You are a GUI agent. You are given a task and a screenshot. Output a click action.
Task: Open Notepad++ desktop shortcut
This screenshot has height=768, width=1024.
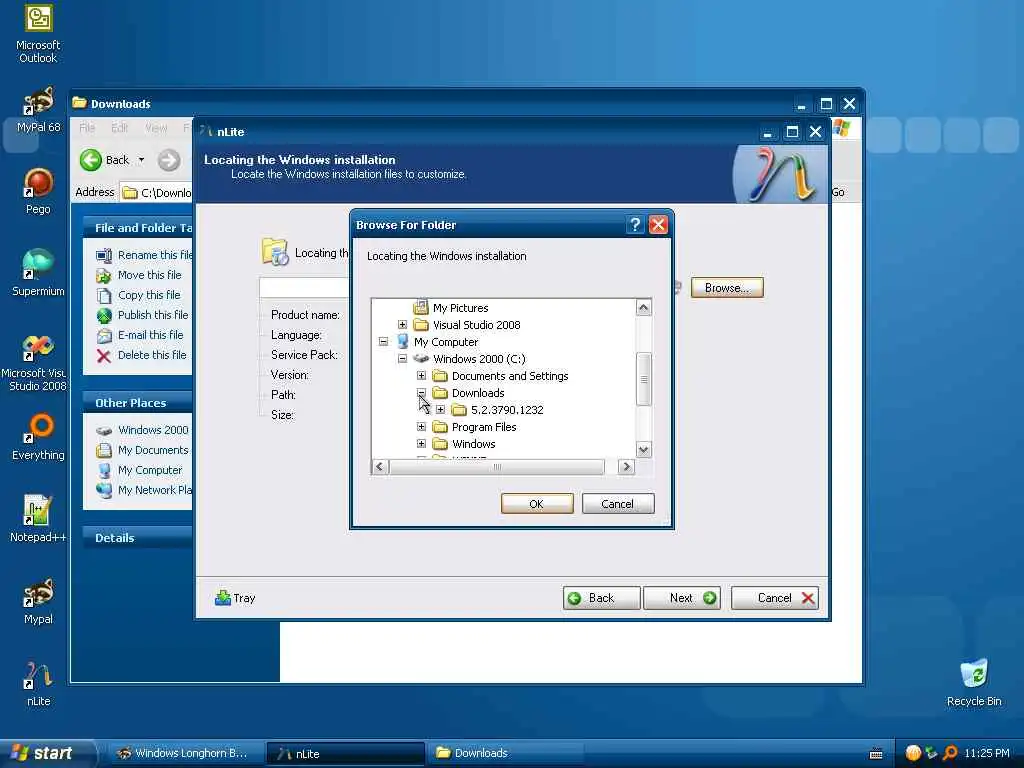click(x=38, y=519)
